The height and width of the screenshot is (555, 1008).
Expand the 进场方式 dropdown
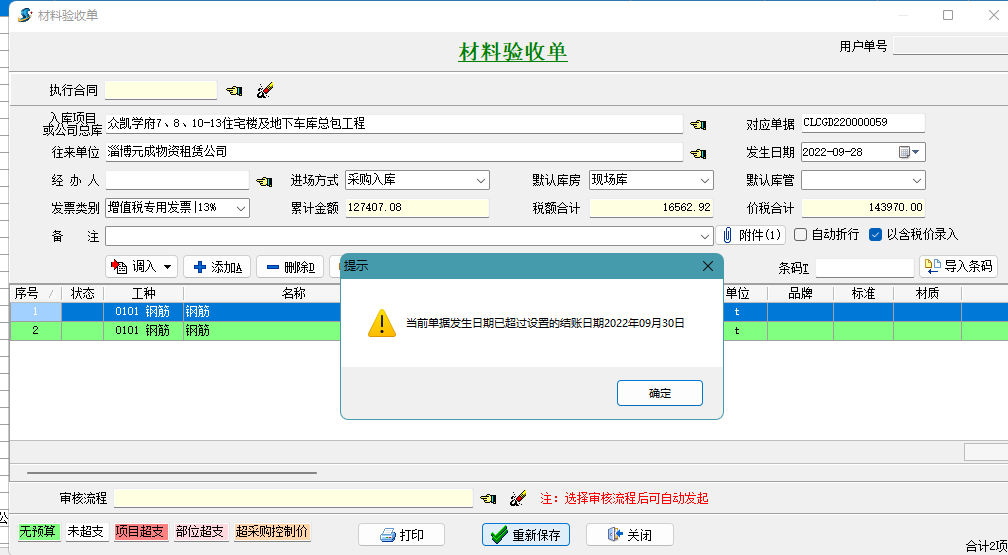click(x=481, y=181)
